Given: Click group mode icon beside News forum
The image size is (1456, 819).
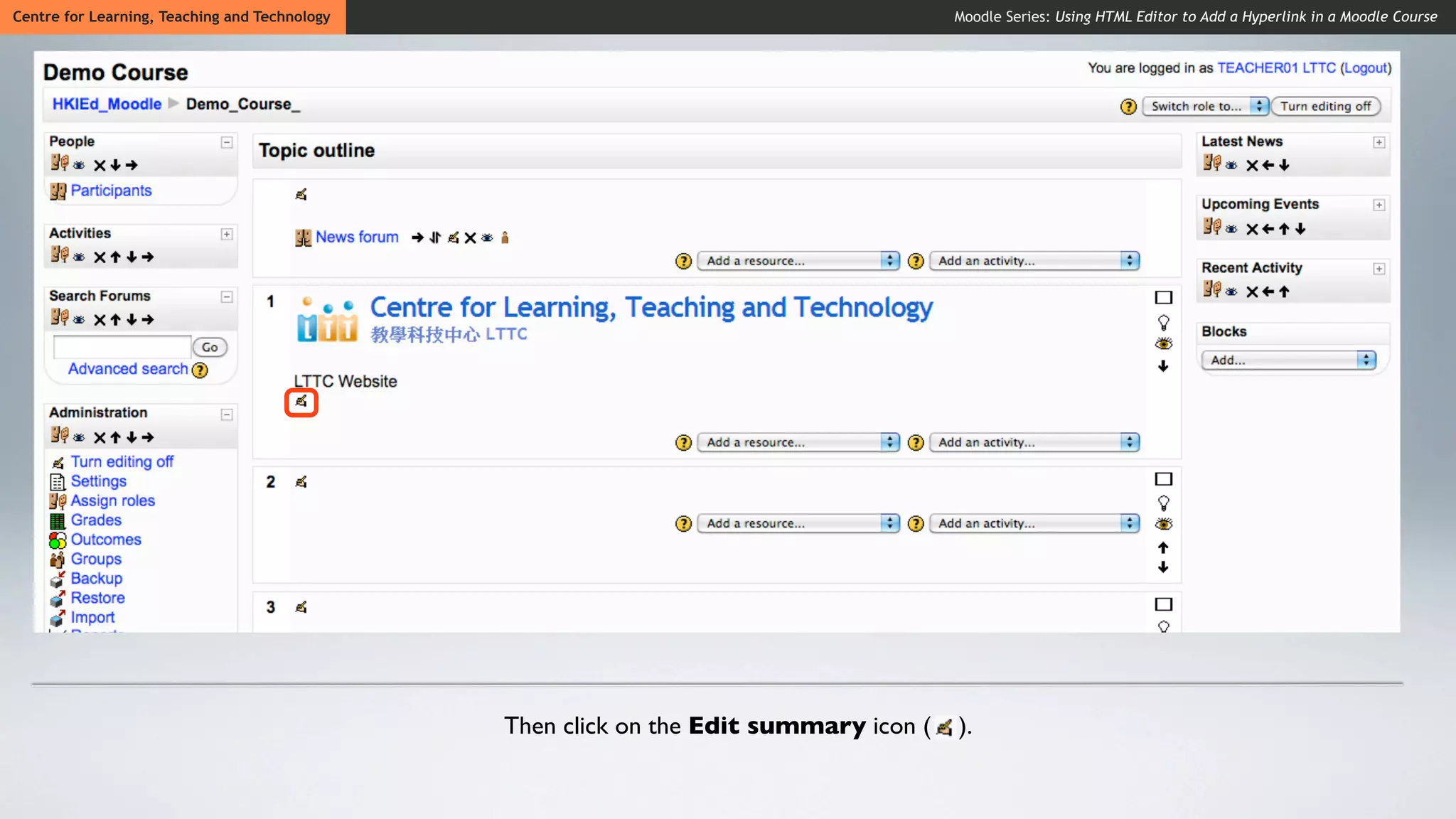Looking at the screenshot, I should tap(505, 237).
